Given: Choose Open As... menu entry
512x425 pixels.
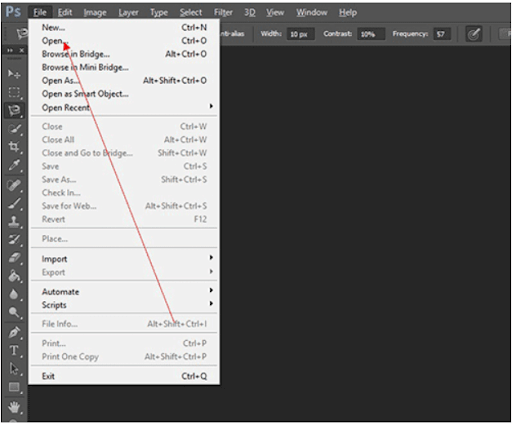Looking at the screenshot, I should point(124,81).
